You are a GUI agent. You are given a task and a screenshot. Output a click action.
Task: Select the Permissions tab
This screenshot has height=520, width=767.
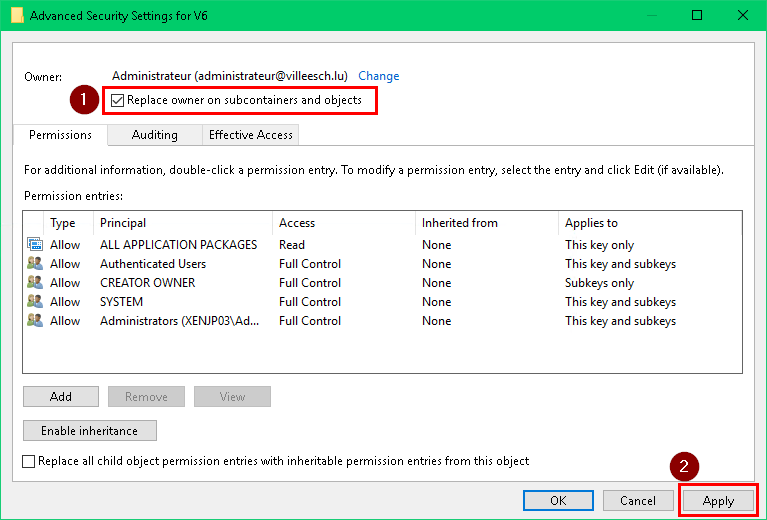click(x=60, y=135)
